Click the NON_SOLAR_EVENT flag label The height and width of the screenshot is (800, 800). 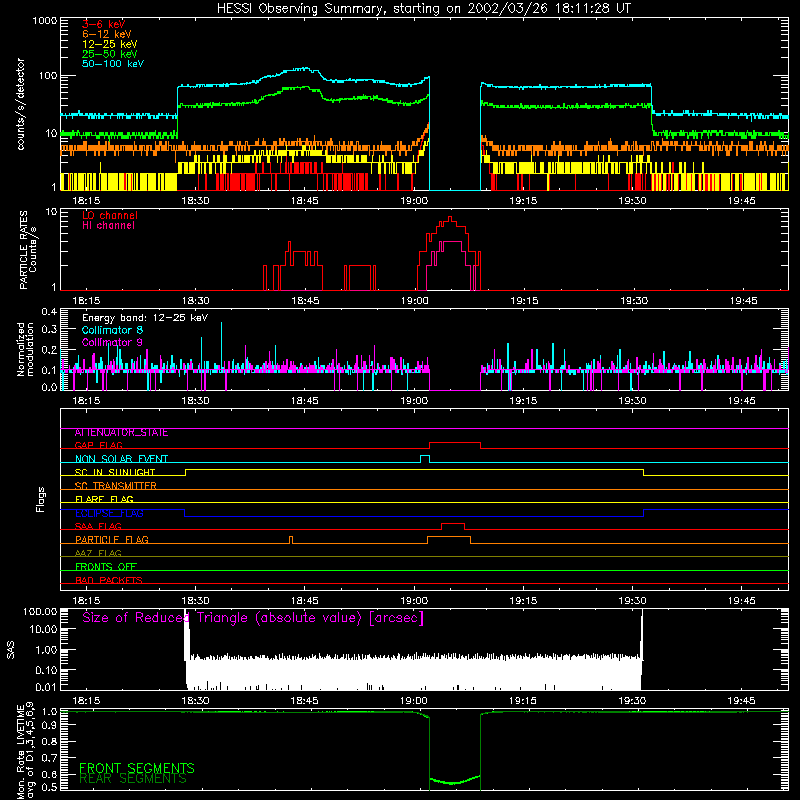click(x=121, y=459)
